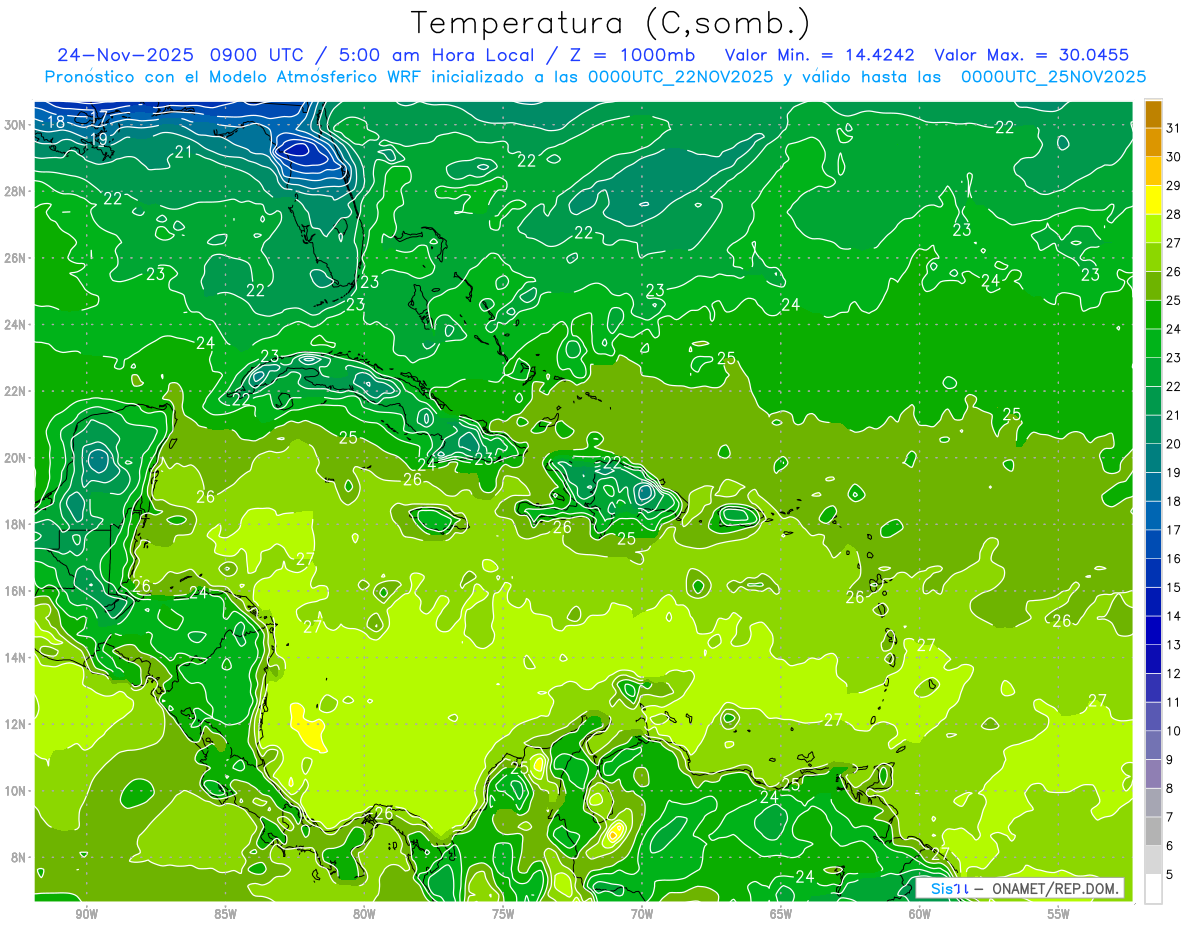Click the "80W" longitude axis label
1200x927 pixels.
[x=364, y=915]
